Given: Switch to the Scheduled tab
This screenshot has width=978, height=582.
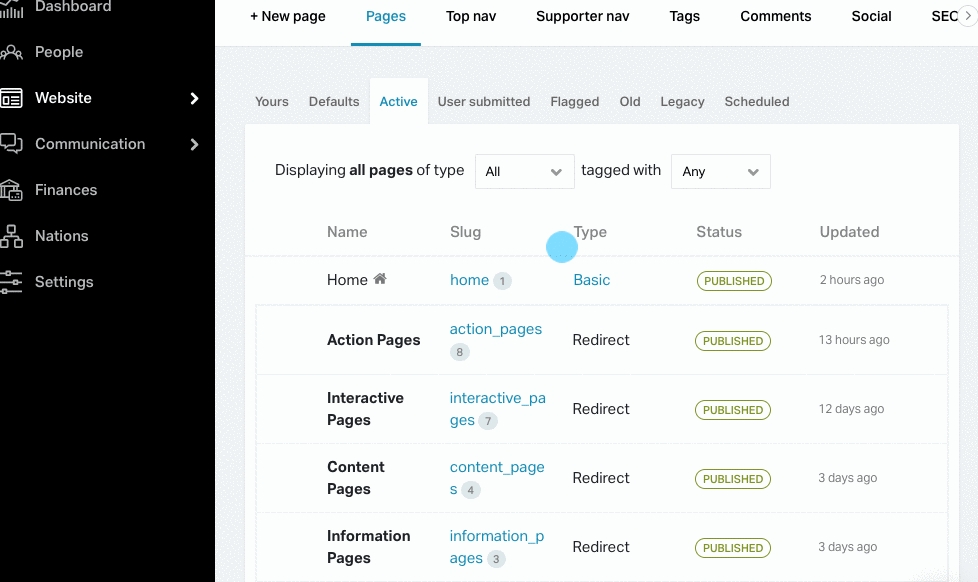Looking at the screenshot, I should (757, 101).
